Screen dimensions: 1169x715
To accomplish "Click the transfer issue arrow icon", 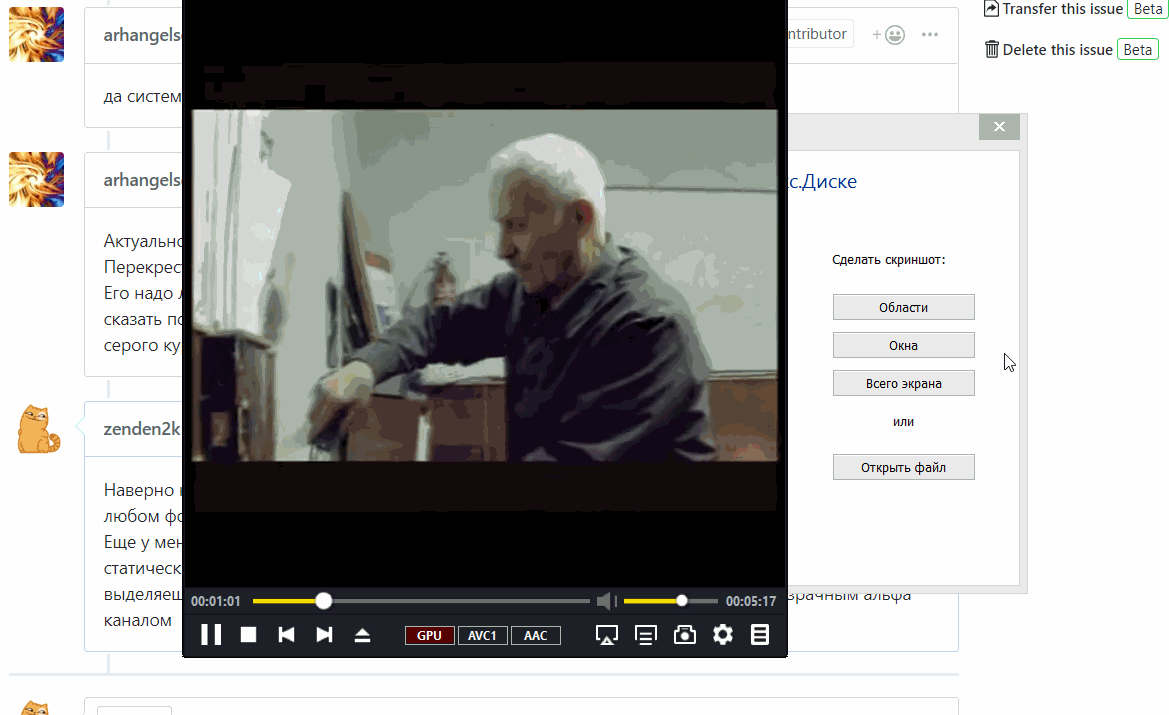I will pyautogui.click(x=992, y=9).
